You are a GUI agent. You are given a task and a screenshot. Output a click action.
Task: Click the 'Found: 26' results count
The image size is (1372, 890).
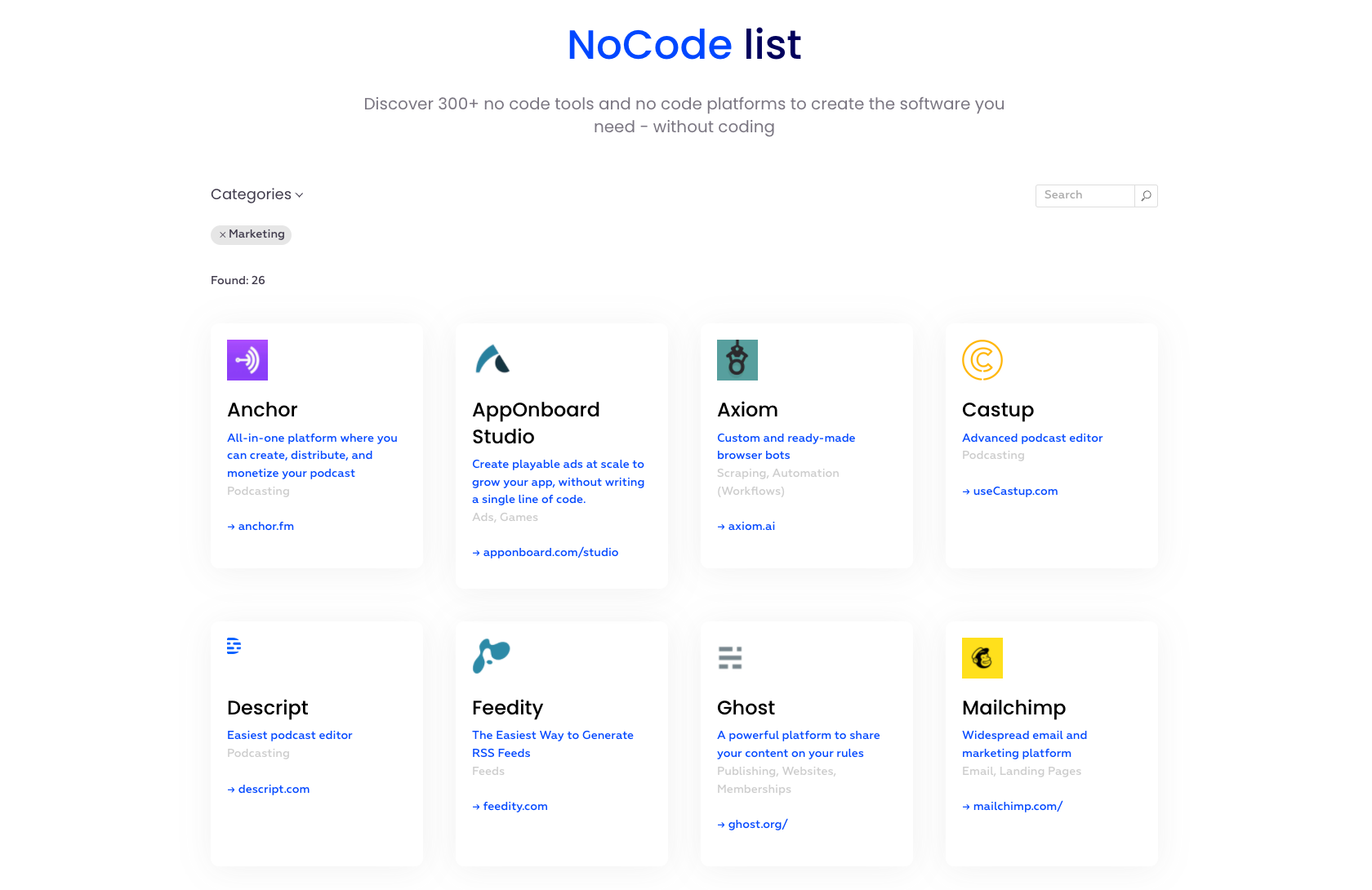pos(238,281)
